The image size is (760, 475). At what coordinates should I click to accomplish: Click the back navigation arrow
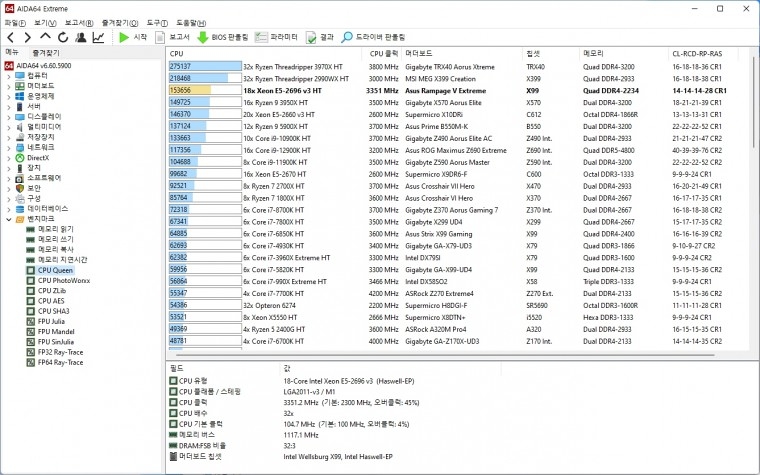[x=11, y=37]
